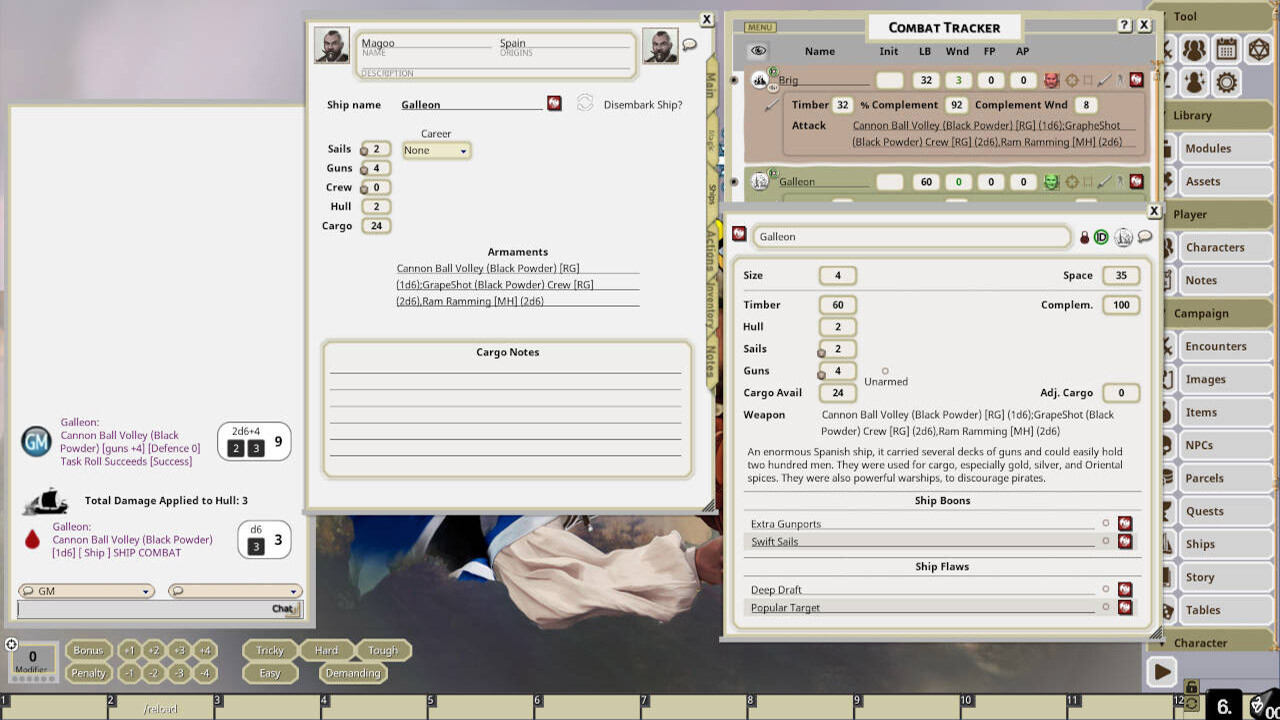Open the Career dropdown currently set to None
The height and width of the screenshot is (720, 1280).
(436, 150)
